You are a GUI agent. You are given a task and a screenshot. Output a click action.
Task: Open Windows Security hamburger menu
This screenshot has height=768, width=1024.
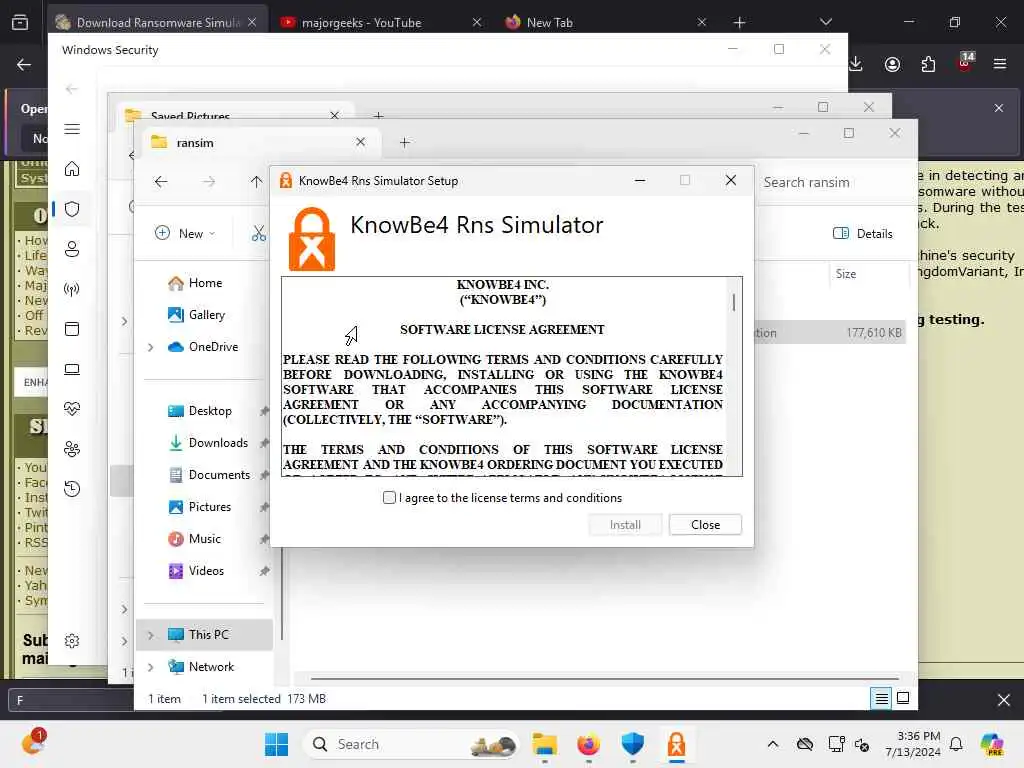point(72,129)
